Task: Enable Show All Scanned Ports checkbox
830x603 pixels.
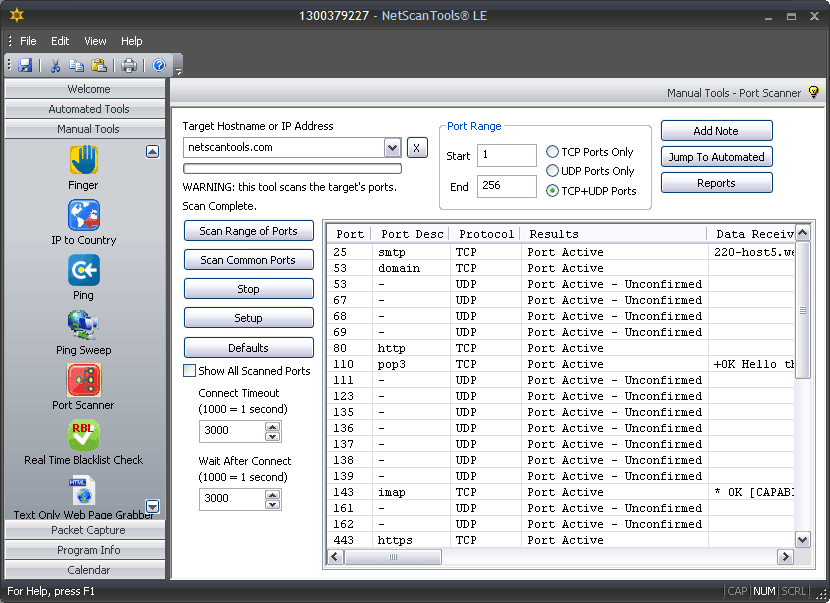Action: [190, 371]
